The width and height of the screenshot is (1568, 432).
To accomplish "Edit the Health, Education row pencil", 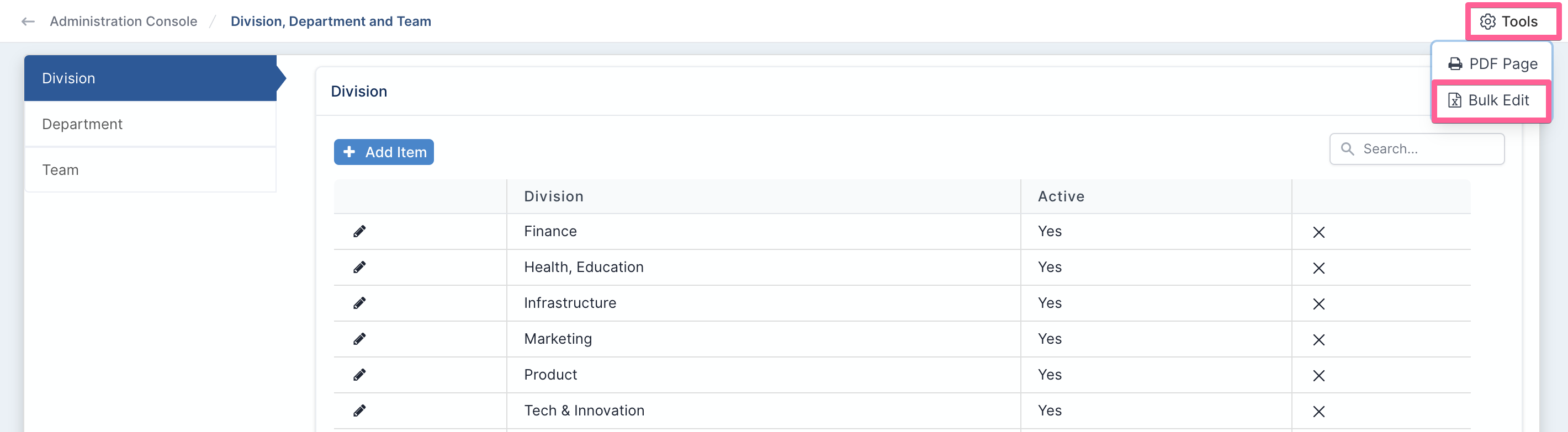I will pos(360,267).
